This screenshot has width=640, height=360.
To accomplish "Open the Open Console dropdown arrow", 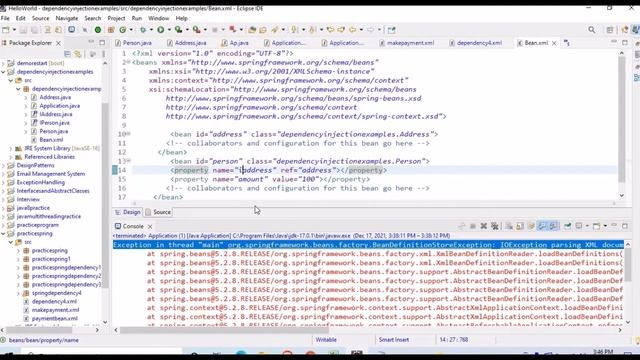I will (x=604, y=226).
